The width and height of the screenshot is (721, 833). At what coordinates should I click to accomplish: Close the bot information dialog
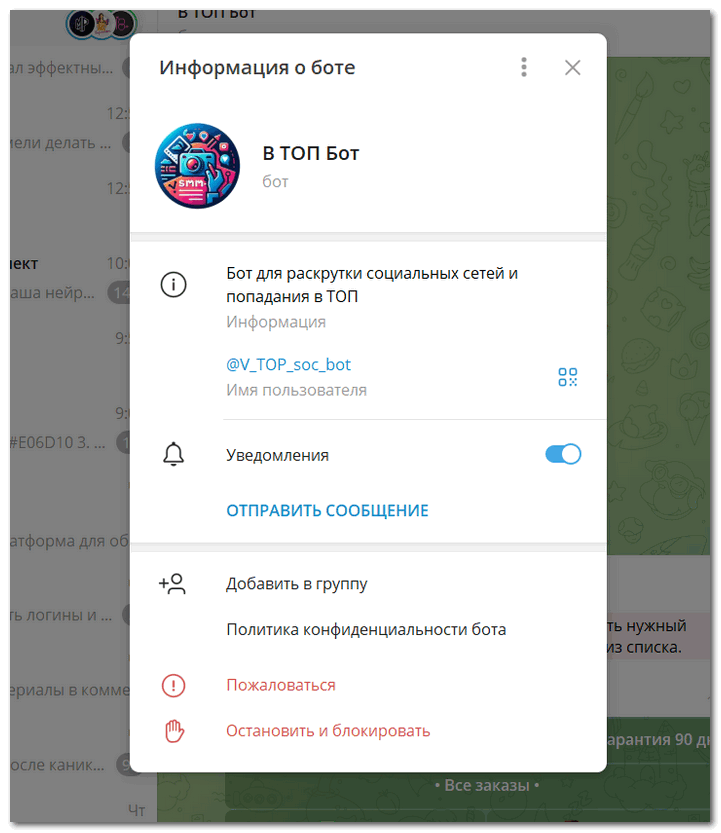tap(572, 67)
